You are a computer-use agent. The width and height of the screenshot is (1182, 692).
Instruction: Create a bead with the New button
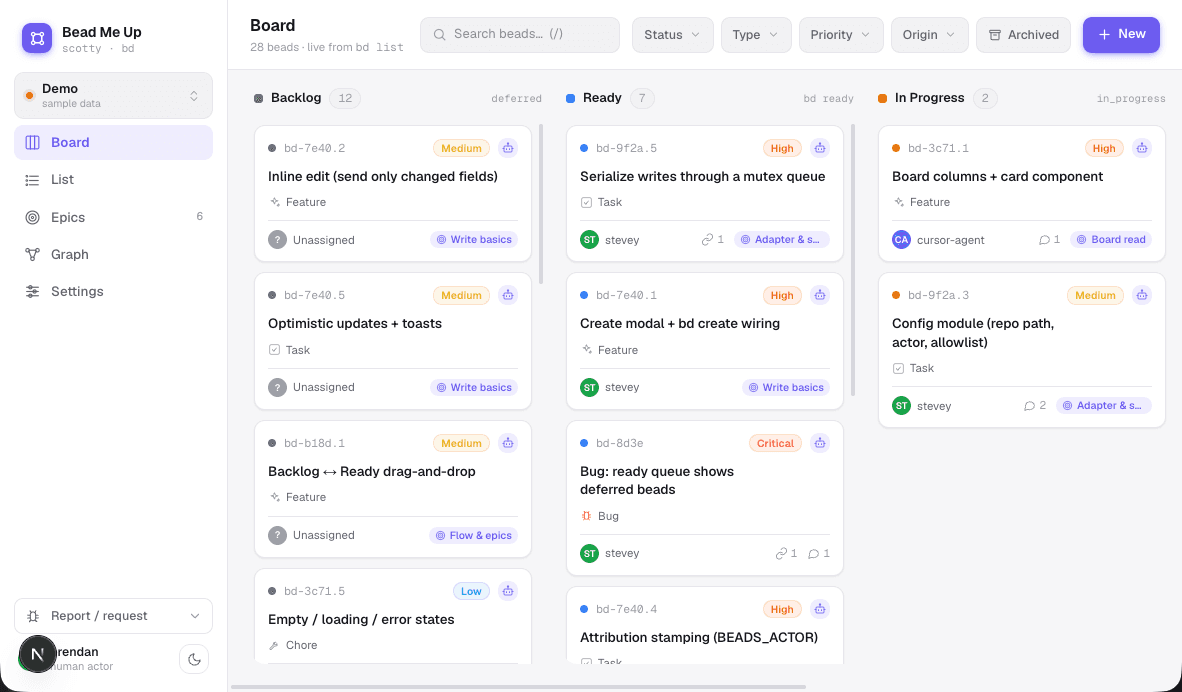coord(1121,35)
